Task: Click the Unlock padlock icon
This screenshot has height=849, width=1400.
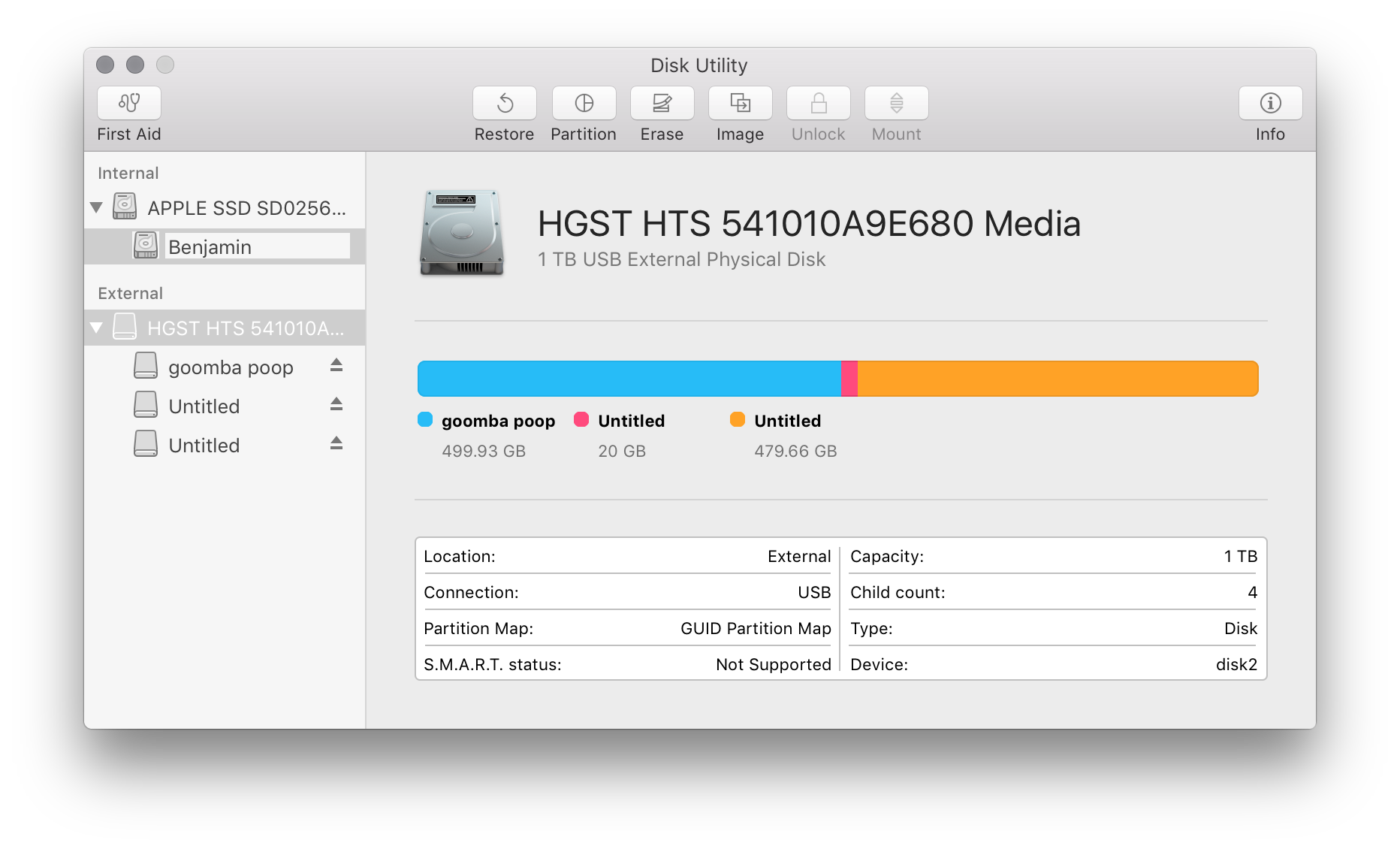Action: point(818,103)
